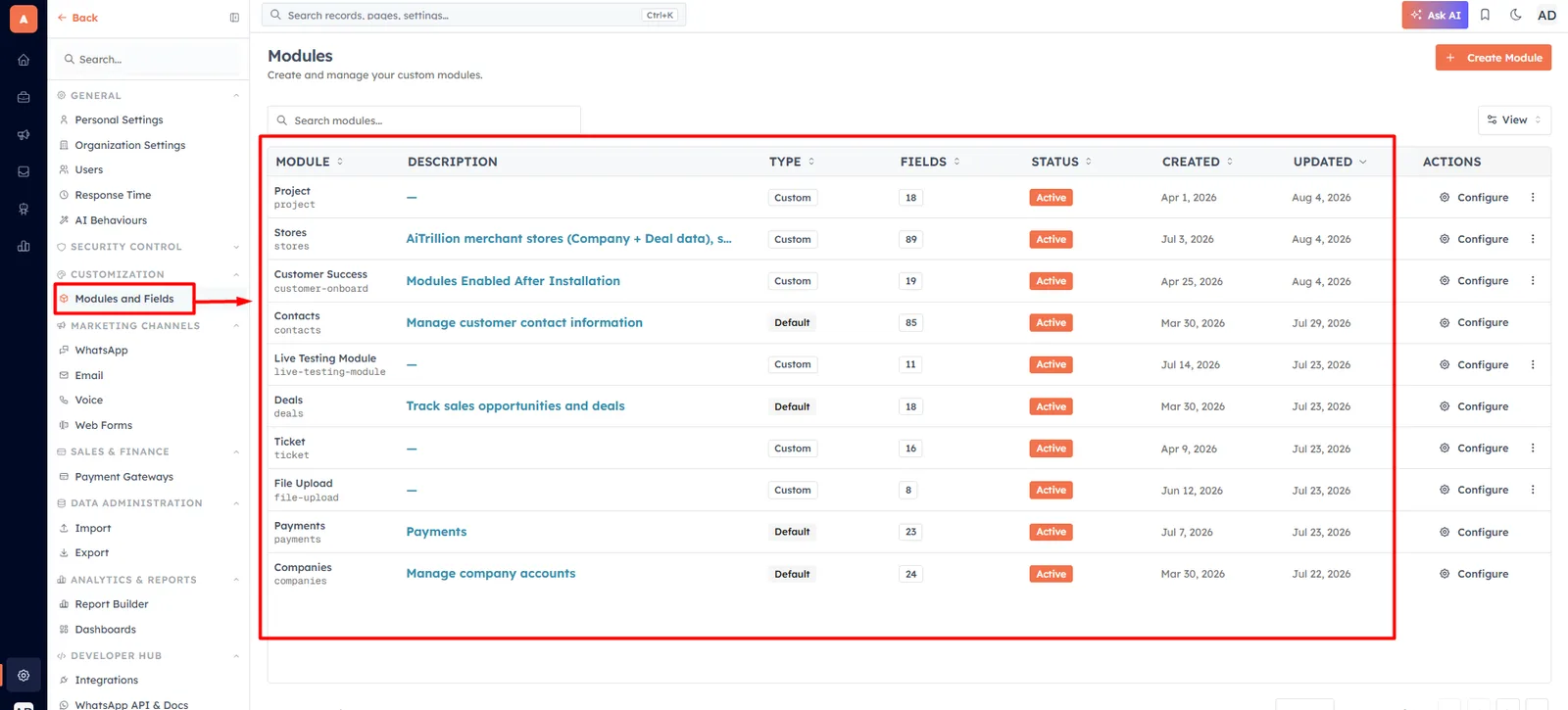Open Integrations in sidebar
The image size is (1568, 710).
pyautogui.click(x=106, y=680)
